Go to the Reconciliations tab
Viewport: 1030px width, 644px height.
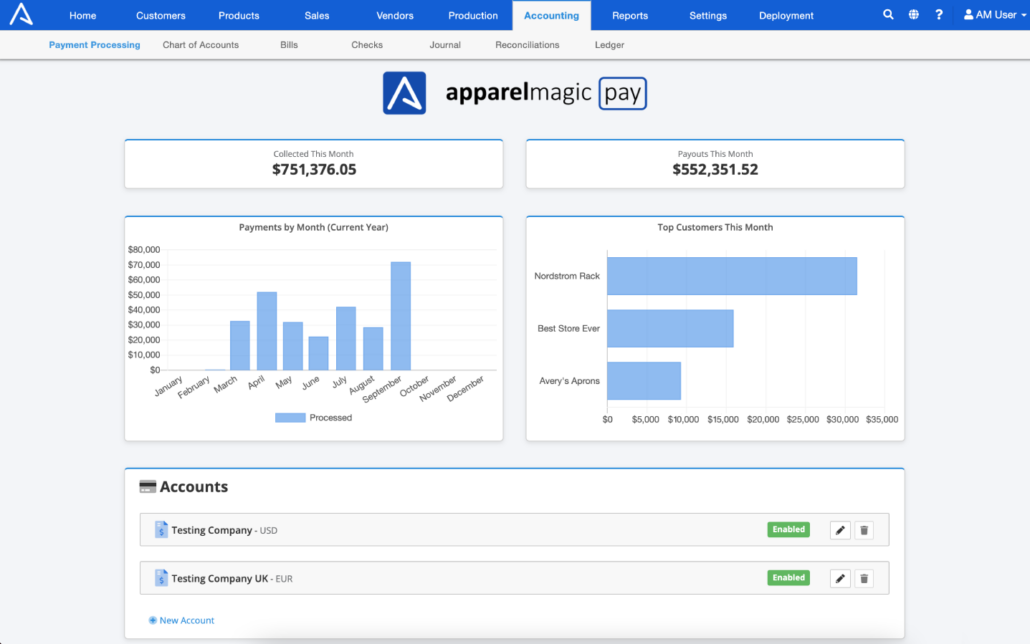point(527,45)
